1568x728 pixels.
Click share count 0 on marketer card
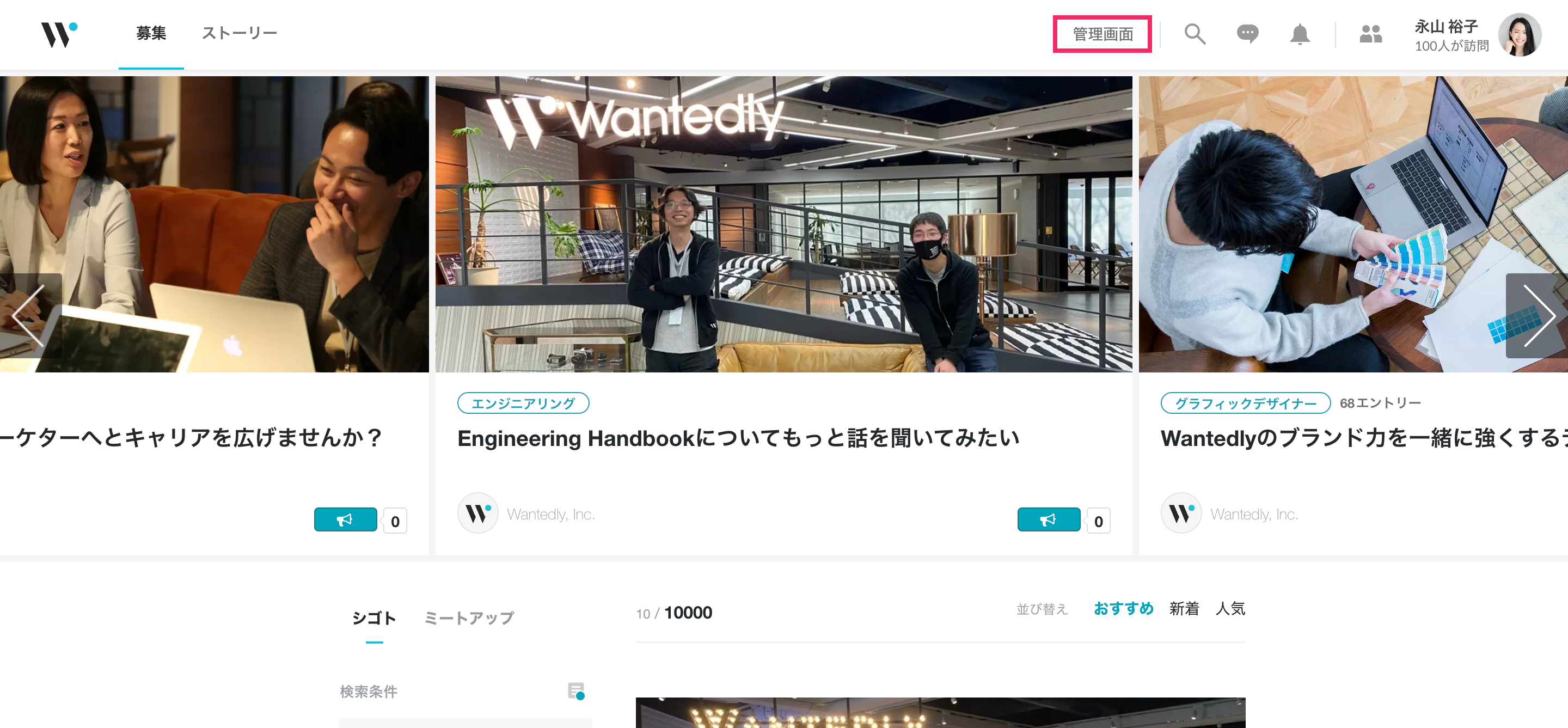[395, 521]
